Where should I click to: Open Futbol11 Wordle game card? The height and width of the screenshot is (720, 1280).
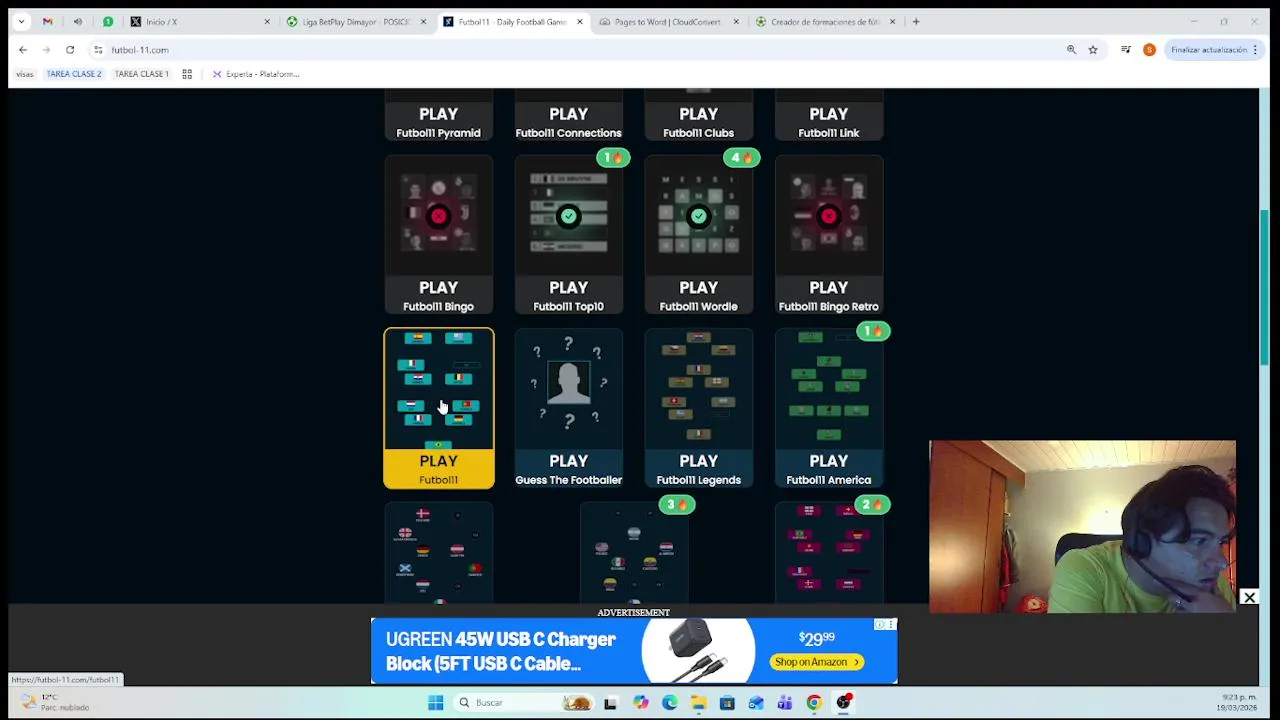[x=698, y=235]
